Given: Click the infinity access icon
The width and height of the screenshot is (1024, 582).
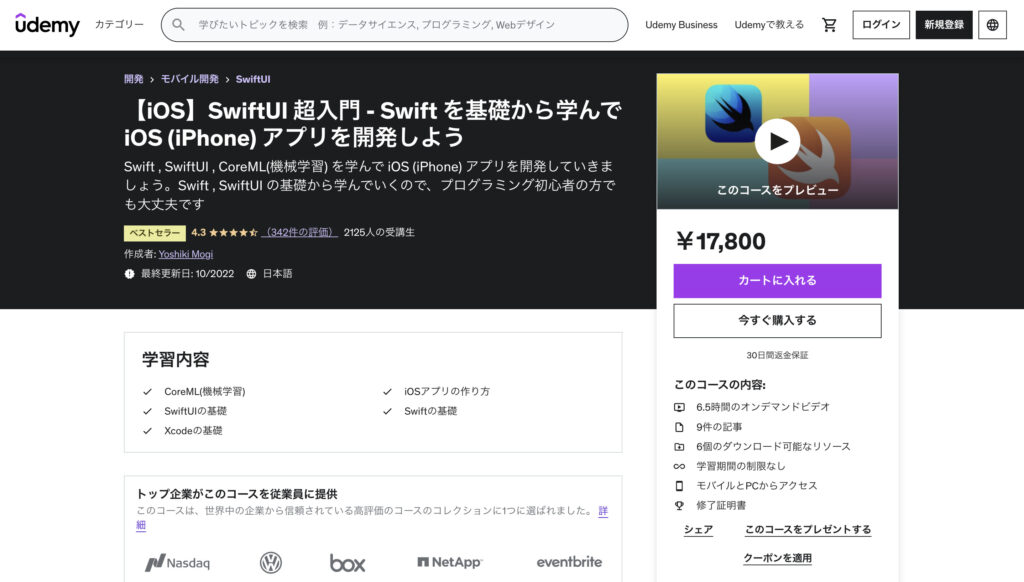Looking at the screenshot, I should point(679,466).
